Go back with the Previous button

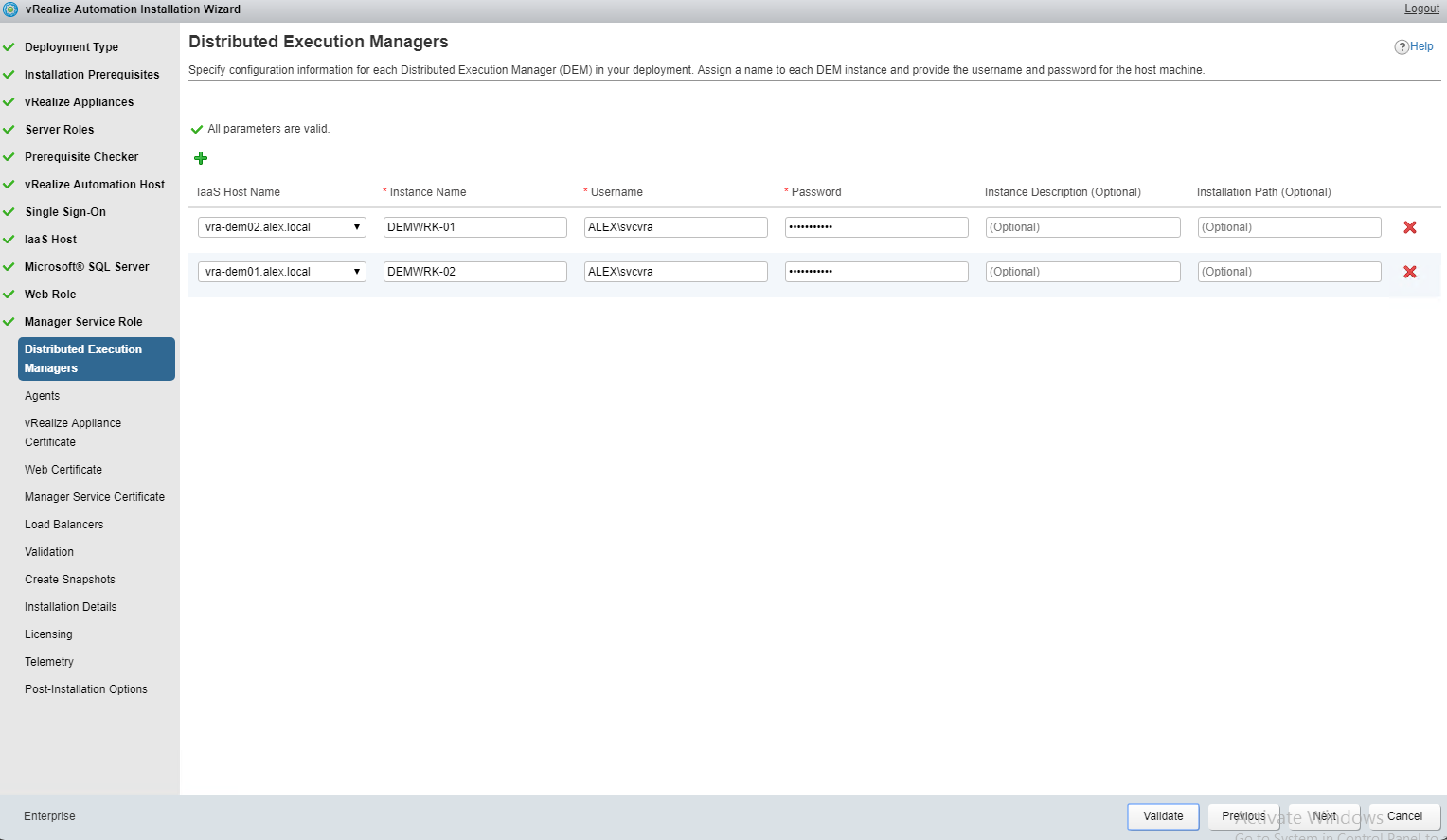(x=1242, y=816)
